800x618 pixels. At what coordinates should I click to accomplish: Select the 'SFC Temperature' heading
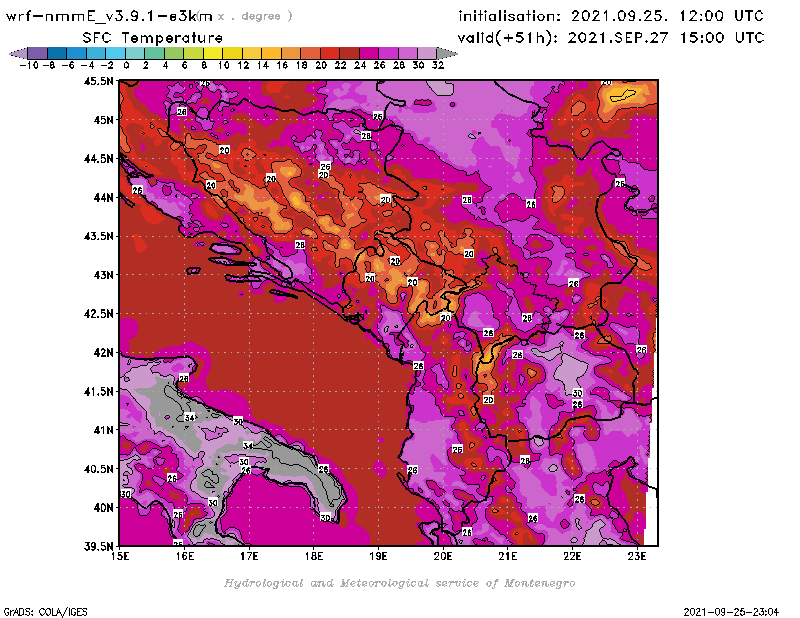(x=153, y=38)
